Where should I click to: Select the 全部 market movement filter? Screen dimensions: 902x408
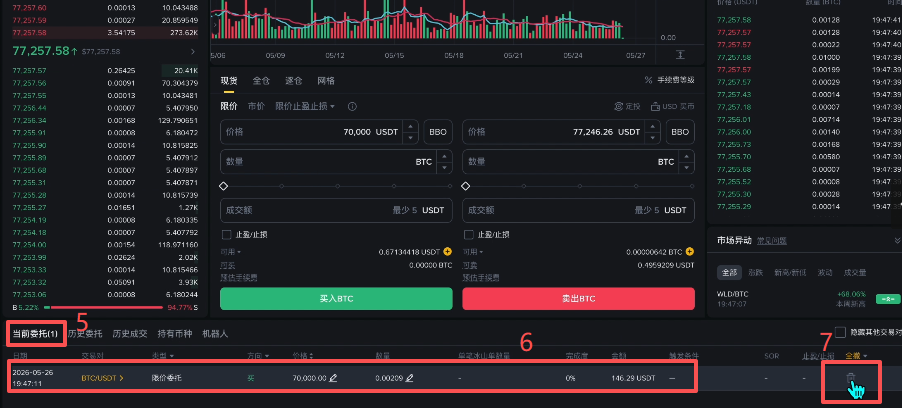(729, 273)
